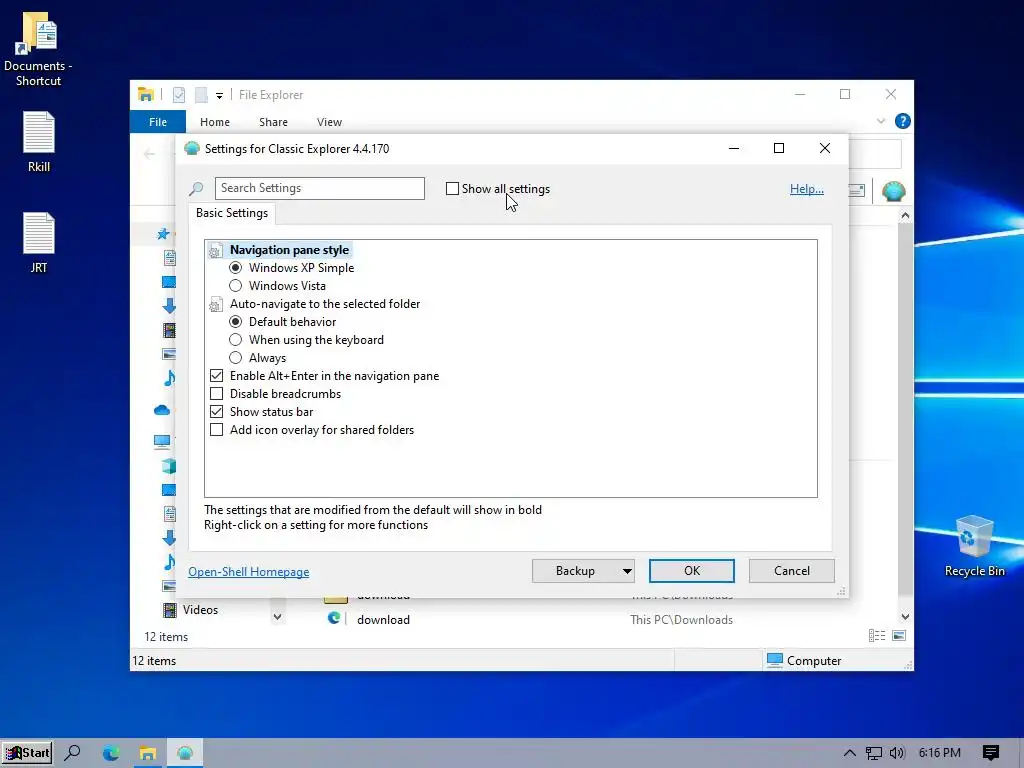Select the Rkill desktop file icon

click(39, 142)
